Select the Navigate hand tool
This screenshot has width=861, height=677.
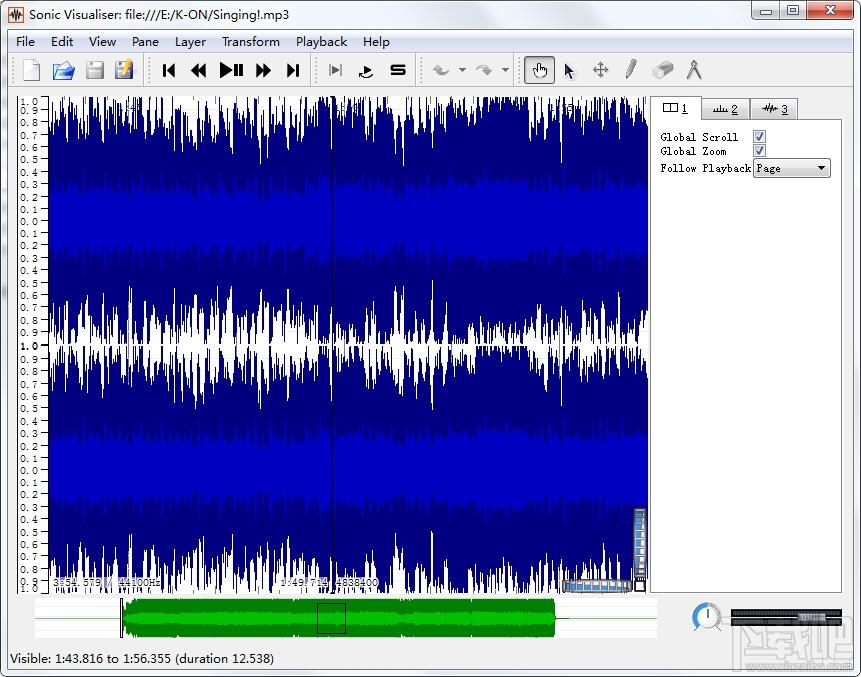pos(539,70)
